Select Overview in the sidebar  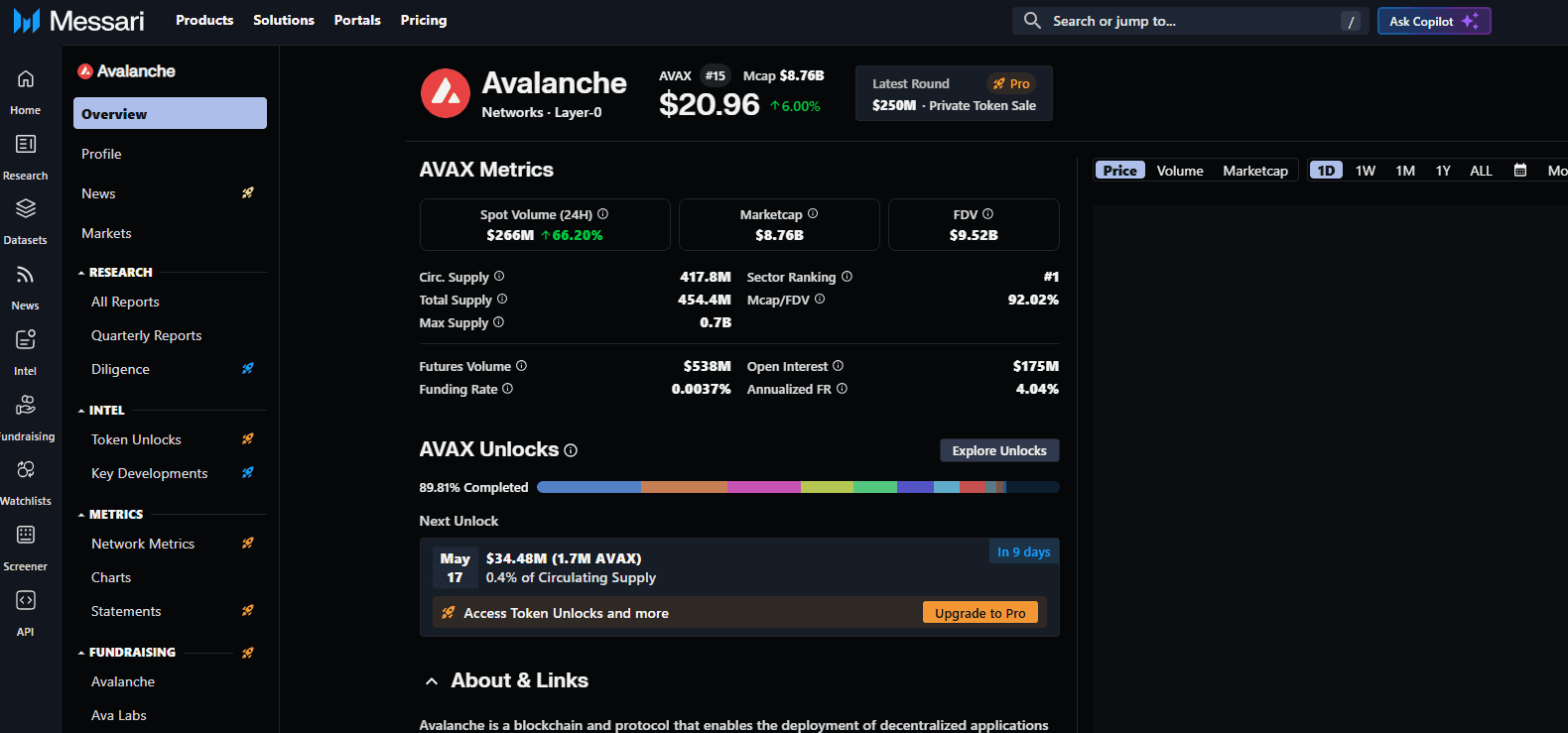coord(170,113)
